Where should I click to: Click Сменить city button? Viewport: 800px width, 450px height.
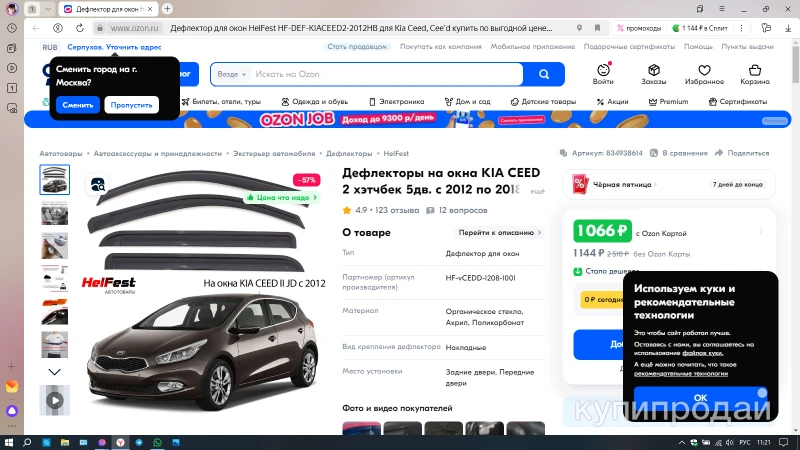(x=78, y=105)
